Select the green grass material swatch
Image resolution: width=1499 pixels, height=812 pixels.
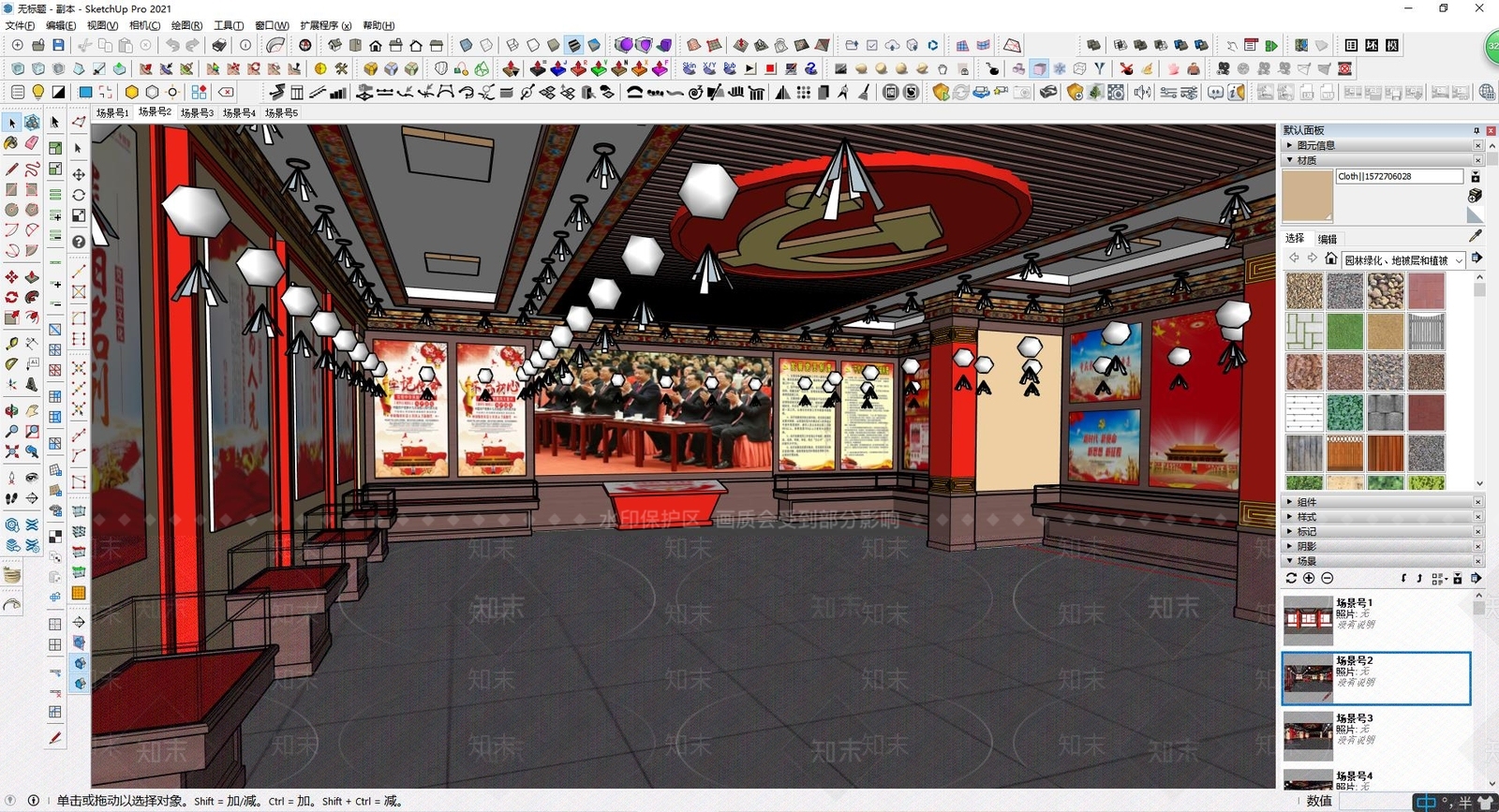point(1345,332)
